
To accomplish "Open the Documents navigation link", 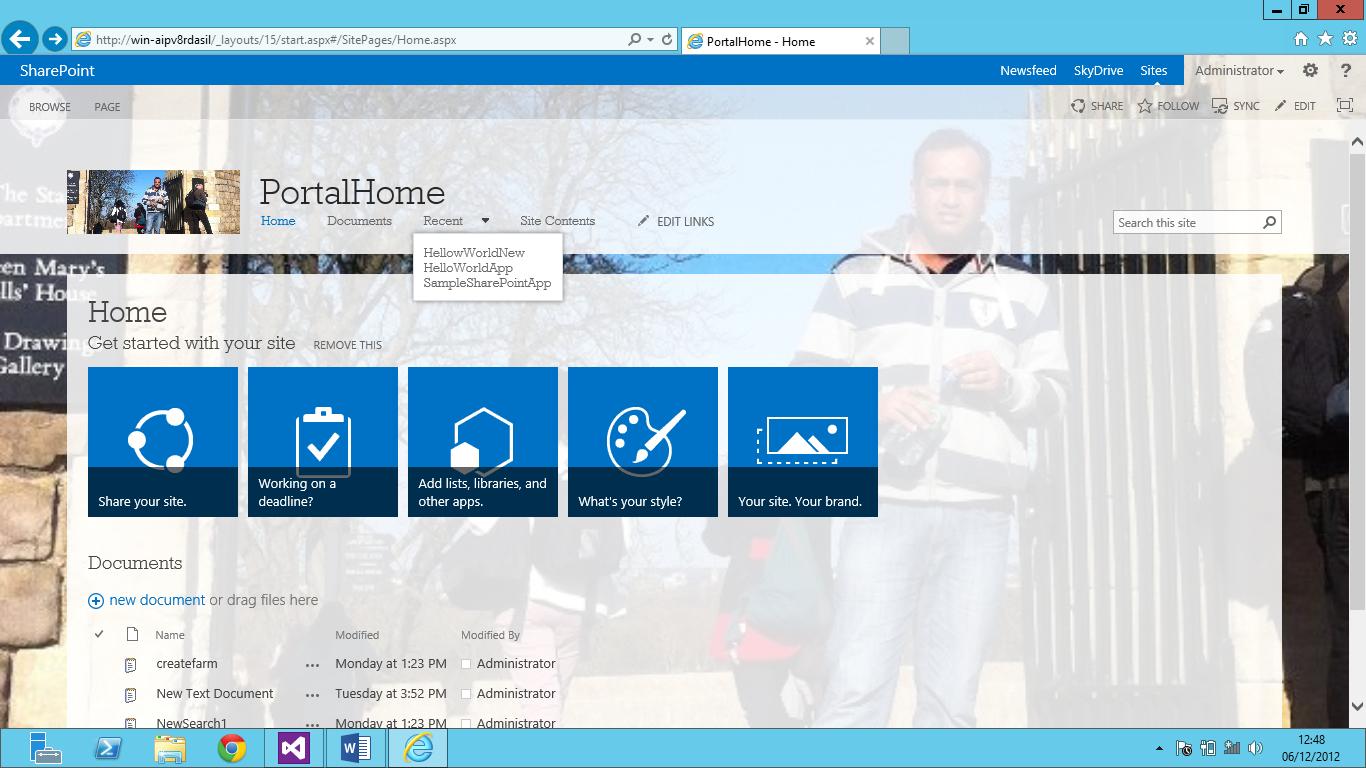I will [x=359, y=221].
